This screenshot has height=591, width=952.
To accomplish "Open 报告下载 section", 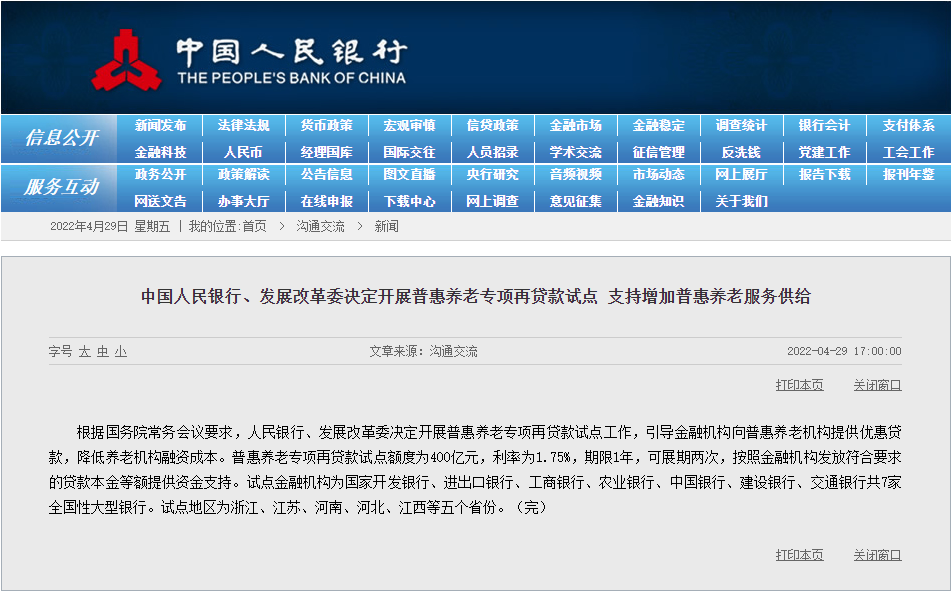I will 824,175.
